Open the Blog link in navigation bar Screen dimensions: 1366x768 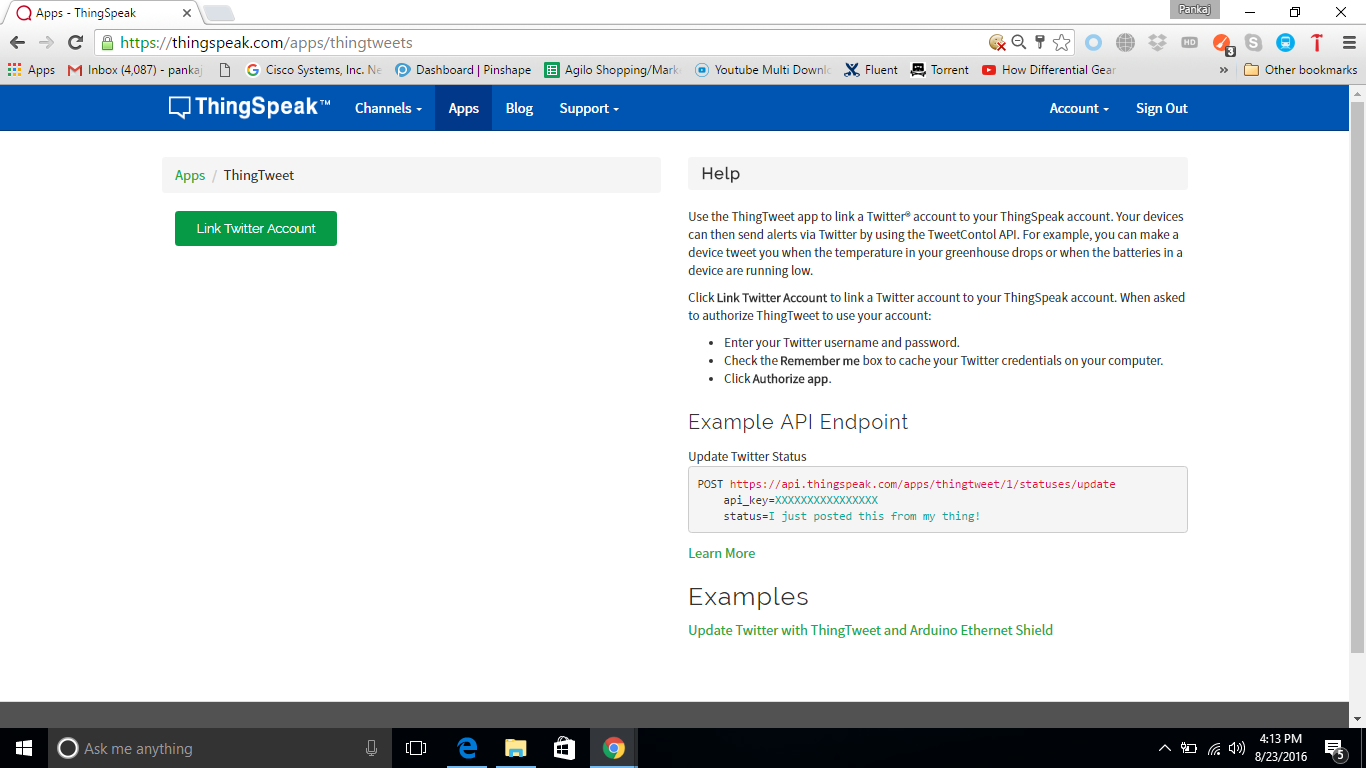(x=519, y=108)
